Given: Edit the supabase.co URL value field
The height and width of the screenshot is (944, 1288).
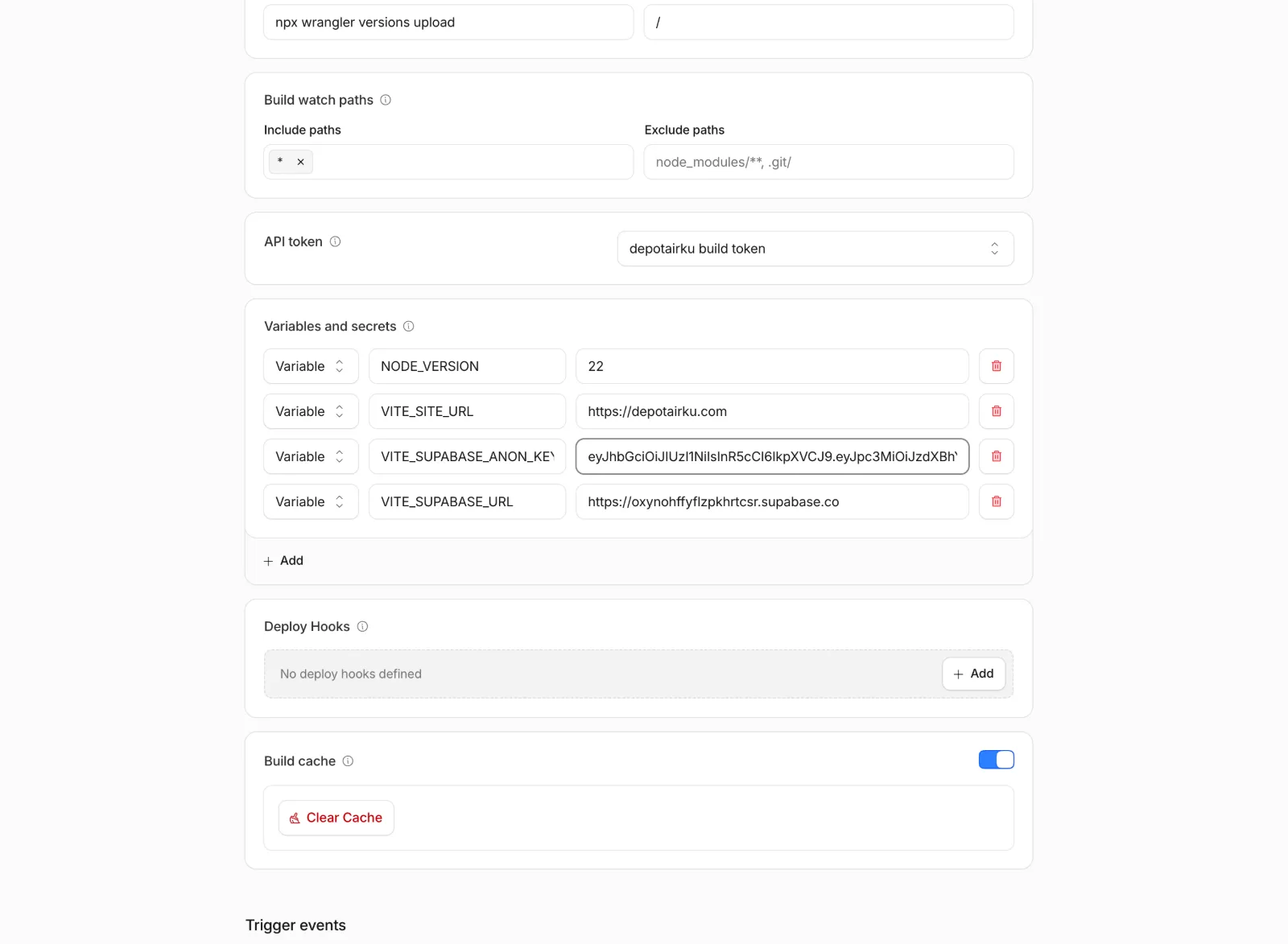Looking at the screenshot, I should 772,501.
